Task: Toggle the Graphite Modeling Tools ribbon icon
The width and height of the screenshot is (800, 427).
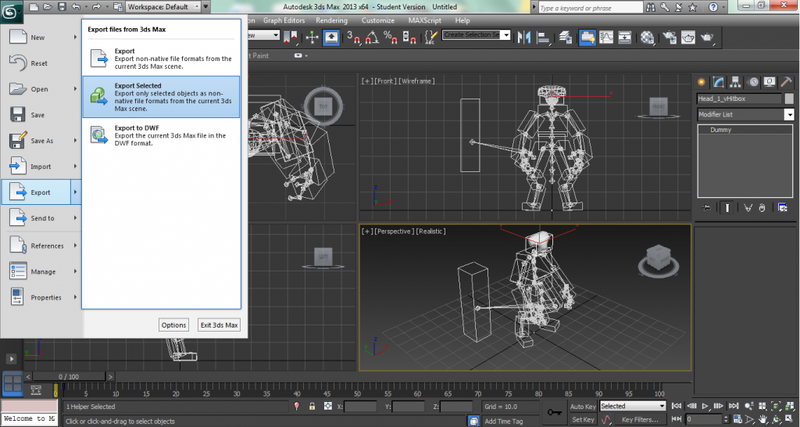Action: tap(587, 37)
